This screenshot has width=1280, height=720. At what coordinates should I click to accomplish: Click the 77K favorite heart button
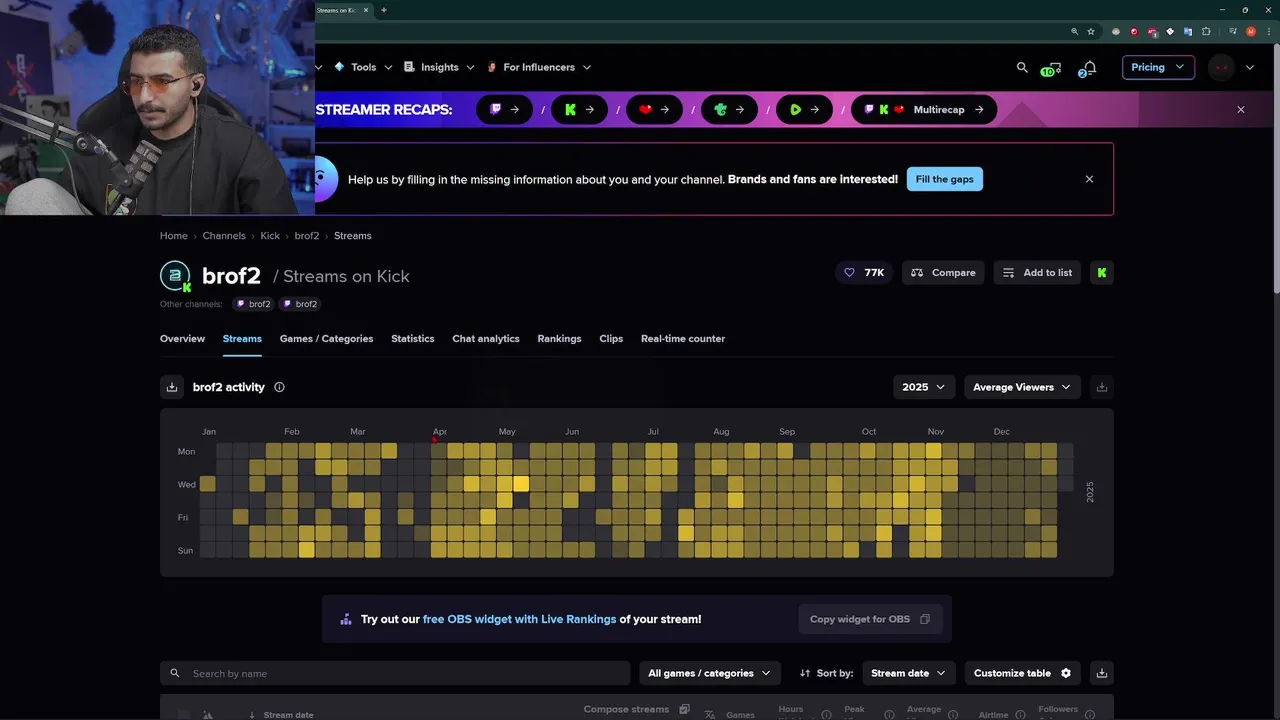865,272
